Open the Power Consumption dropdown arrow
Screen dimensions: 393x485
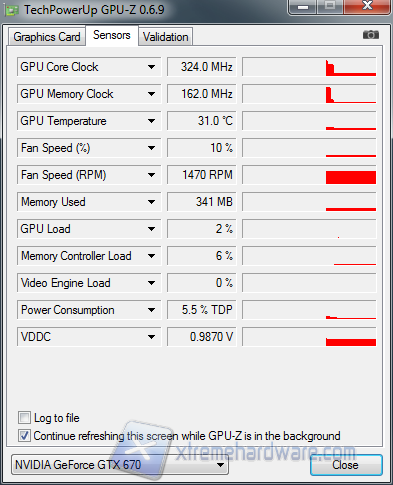[151, 310]
